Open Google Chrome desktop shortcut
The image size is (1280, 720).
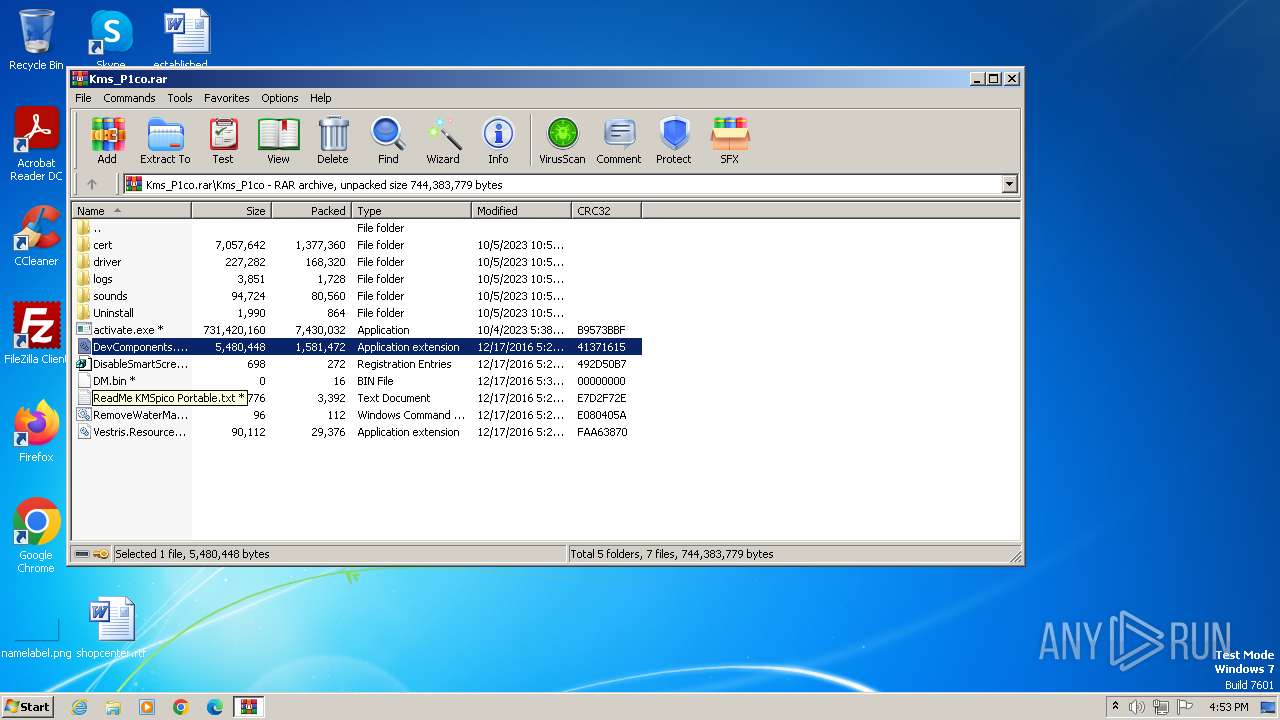(36, 536)
